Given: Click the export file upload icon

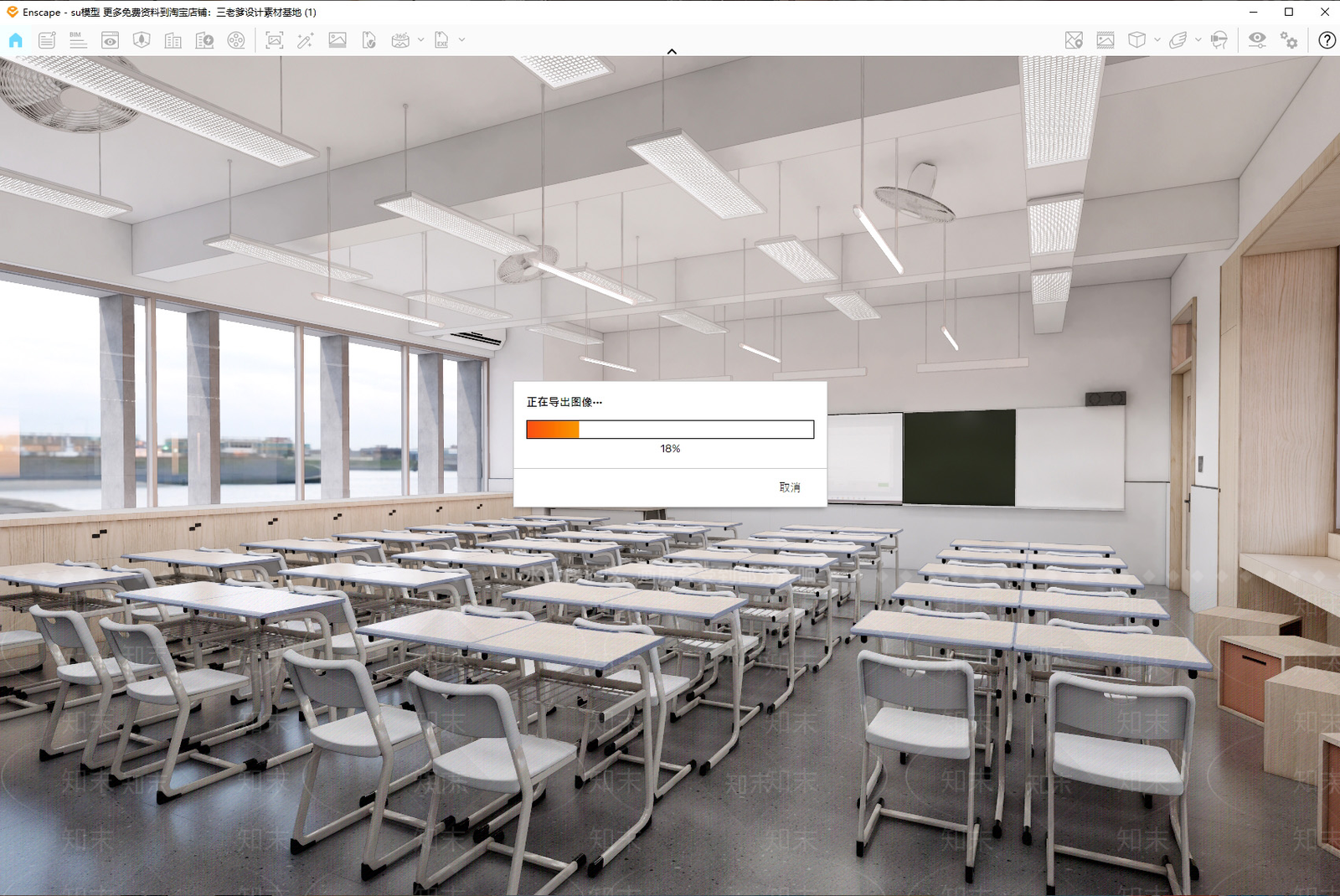Looking at the screenshot, I should pyautogui.click(x=368, y=40).
